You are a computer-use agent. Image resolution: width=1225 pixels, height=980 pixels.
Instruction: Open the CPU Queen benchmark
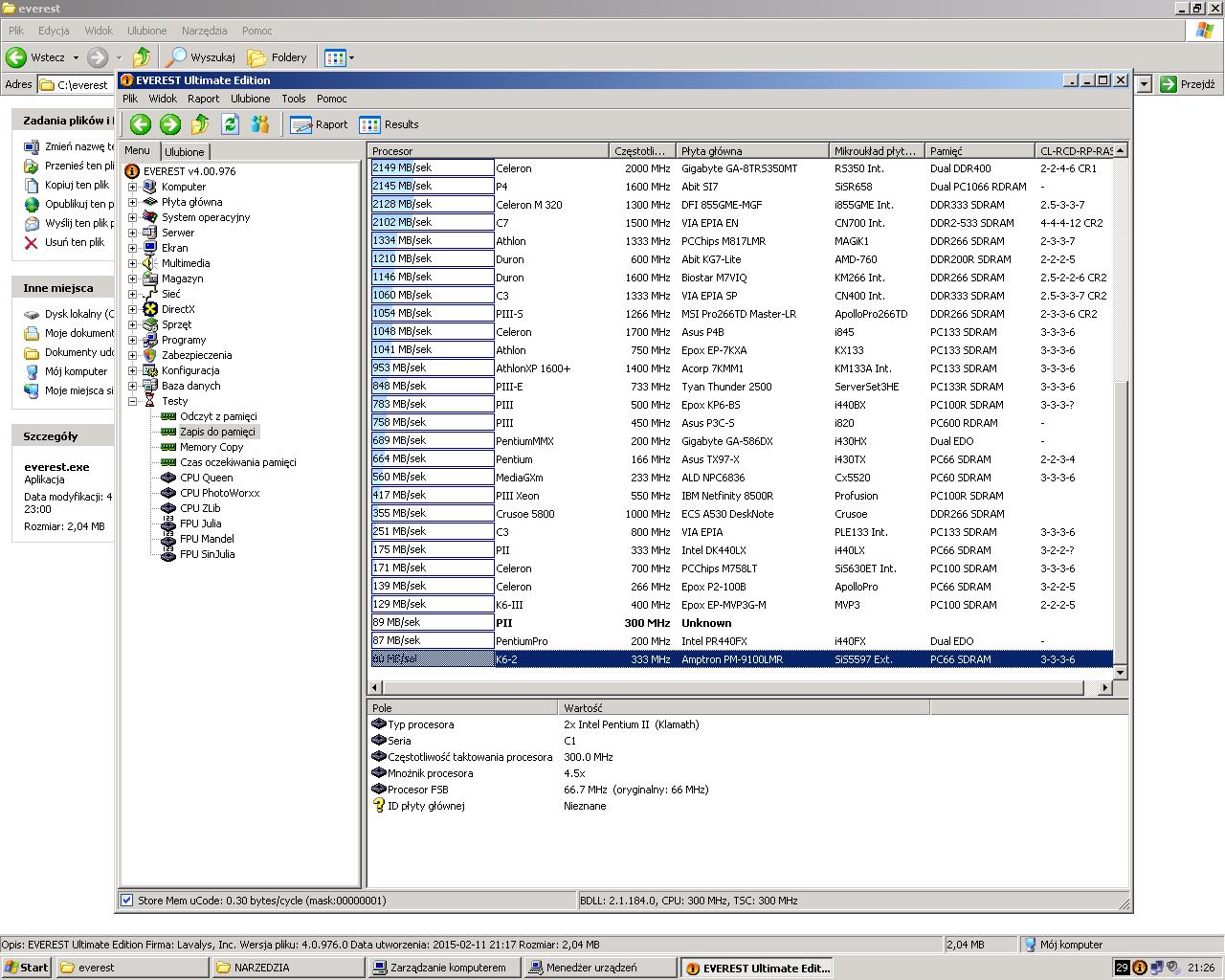click(x=206, y=478)
